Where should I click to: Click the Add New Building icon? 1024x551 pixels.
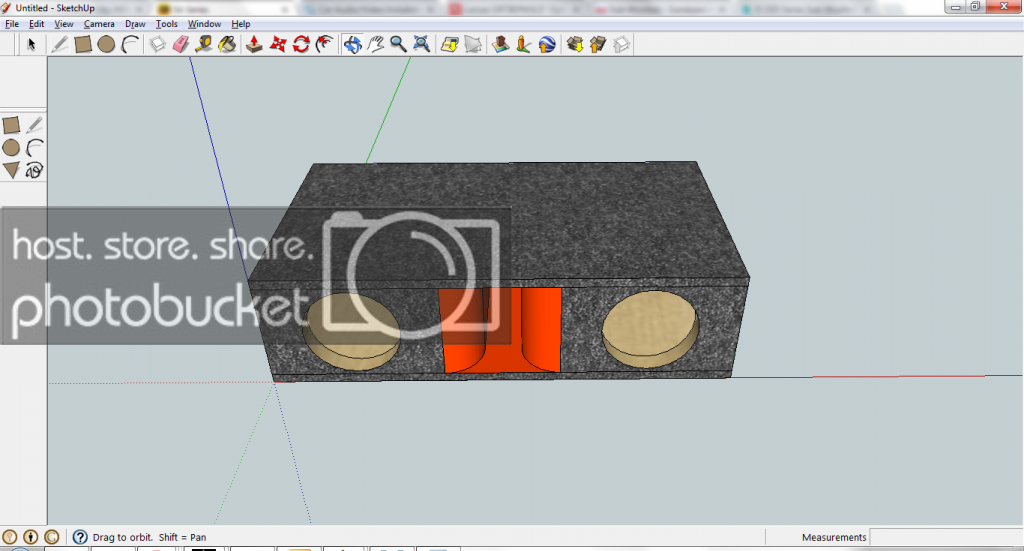coord(500,44)
